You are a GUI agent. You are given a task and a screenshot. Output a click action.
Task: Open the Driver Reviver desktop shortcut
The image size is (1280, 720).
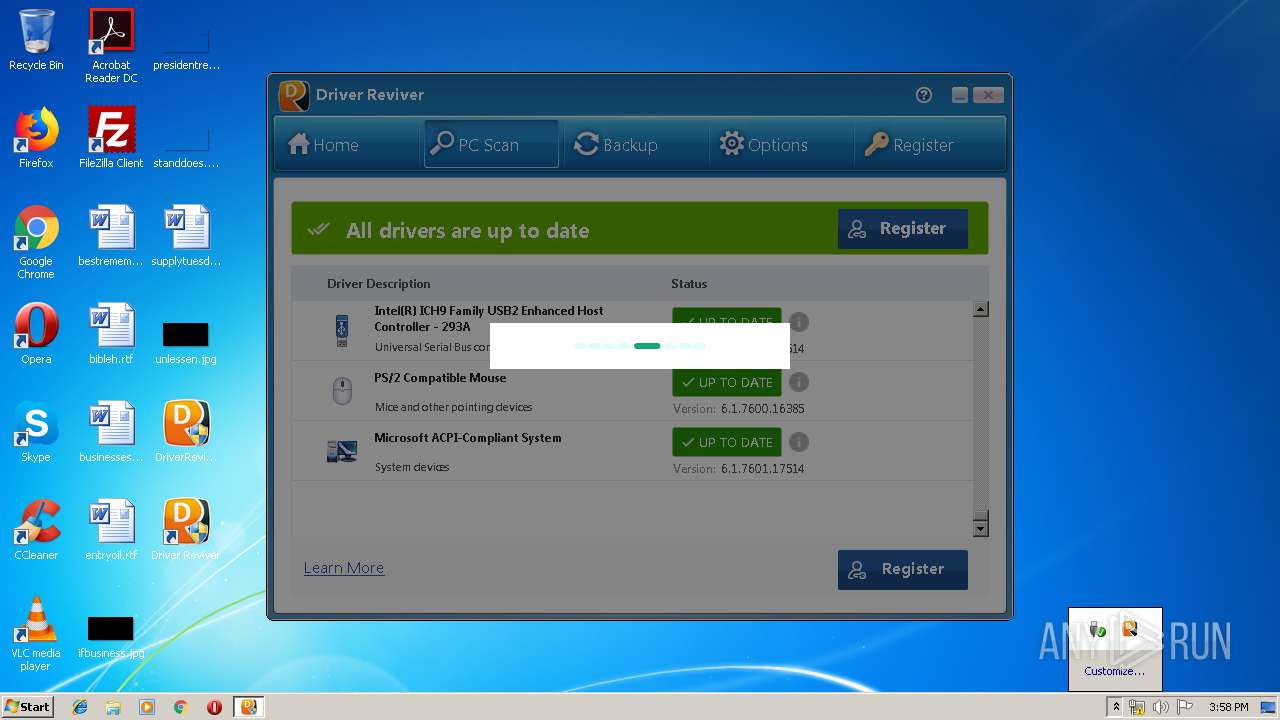[x=186, y=530]
